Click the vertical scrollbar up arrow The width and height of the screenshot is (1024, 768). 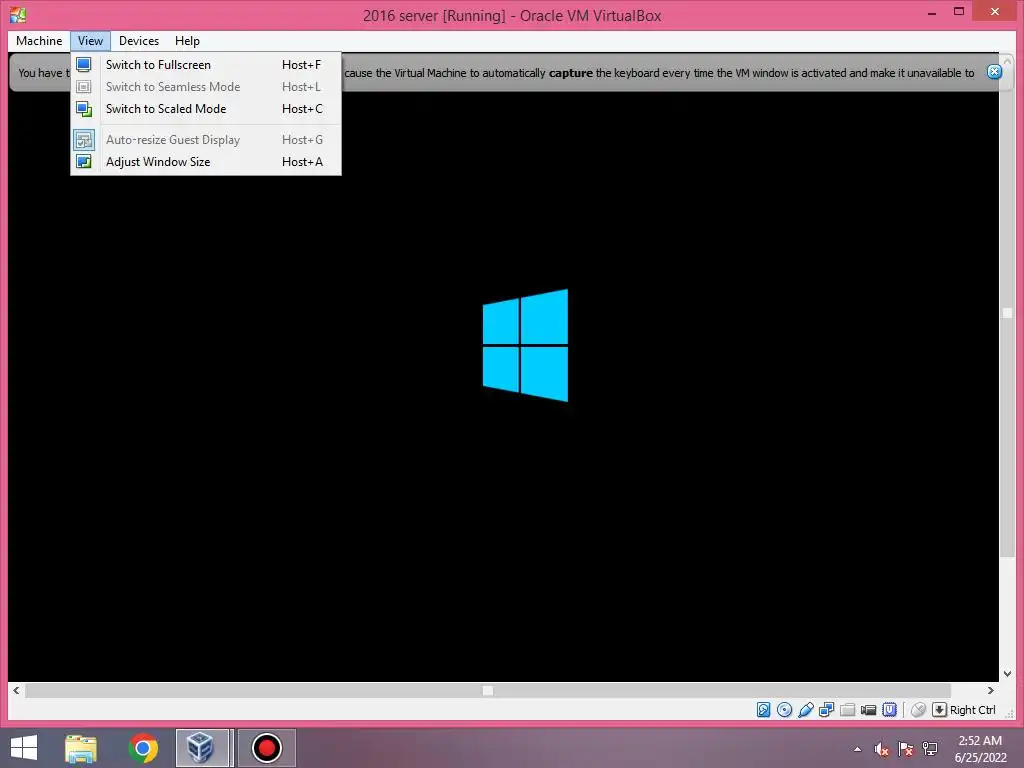coord(1007,61)
